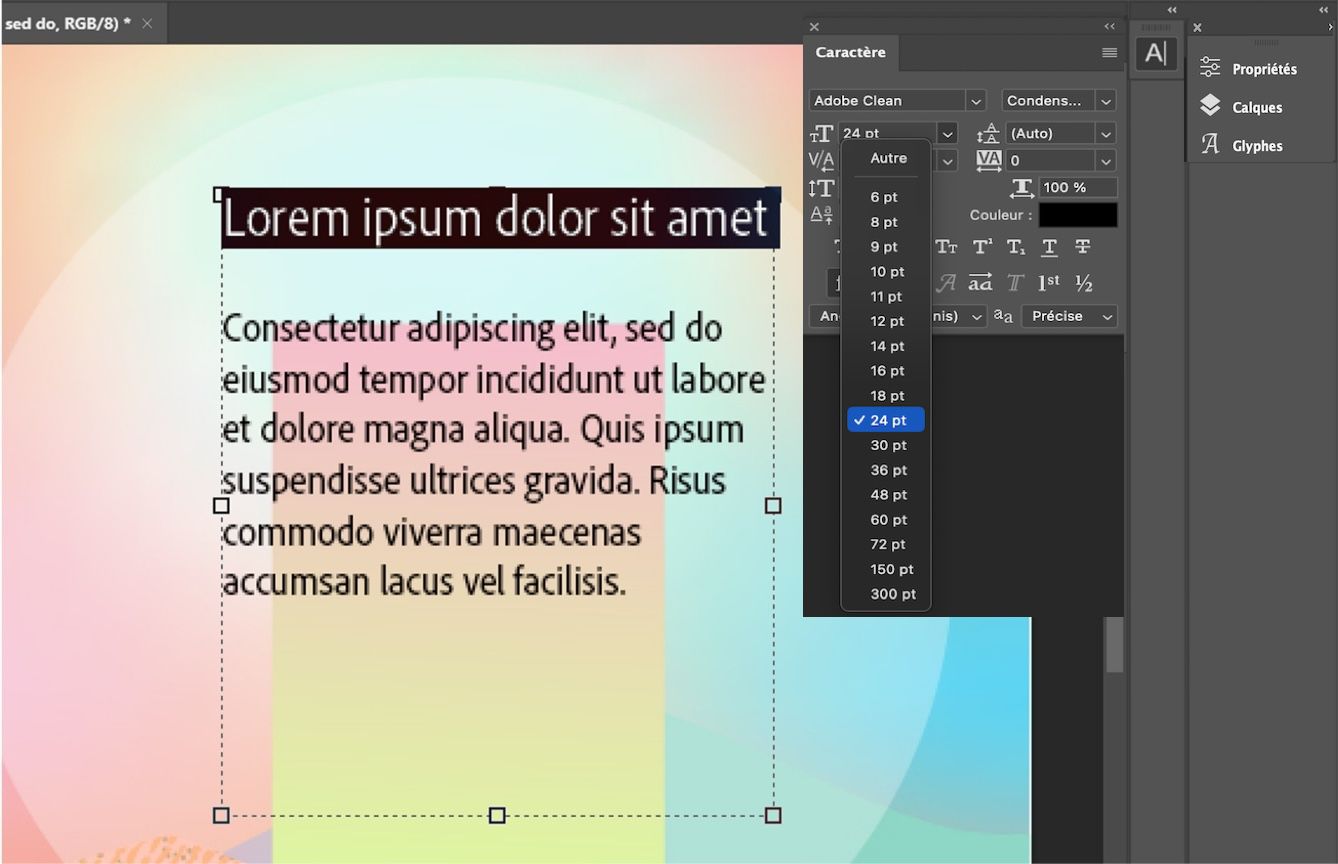Screen dimensions: 1338x864
Task: Click the baseline shift icon
Action: pyautogui.click(x=821, y=215)
